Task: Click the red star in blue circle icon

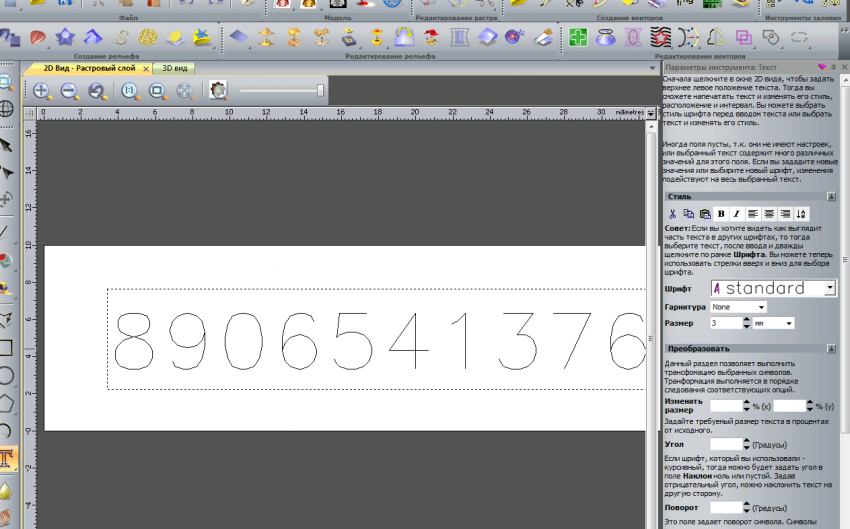Action: [514, 37]
